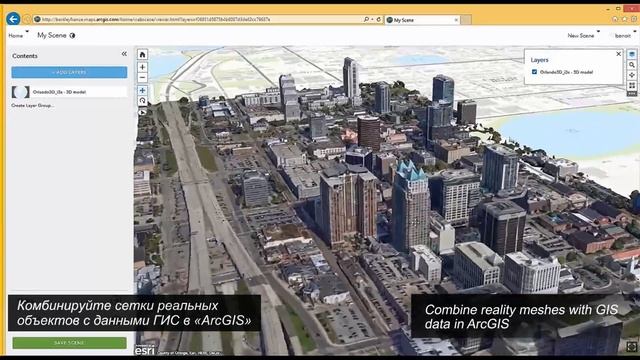Open a new blank browser tab
The width and height of the screenshot is (640, 360).
[x=466, y=20]
